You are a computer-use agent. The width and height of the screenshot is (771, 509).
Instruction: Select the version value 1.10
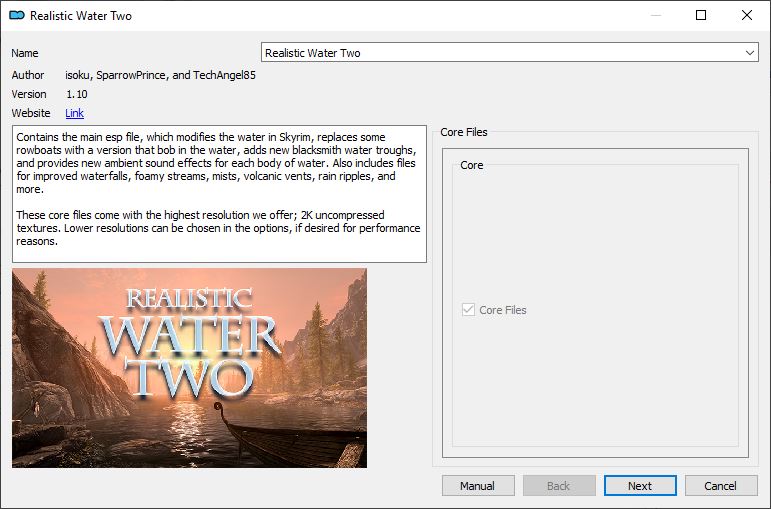click(77, 94)
